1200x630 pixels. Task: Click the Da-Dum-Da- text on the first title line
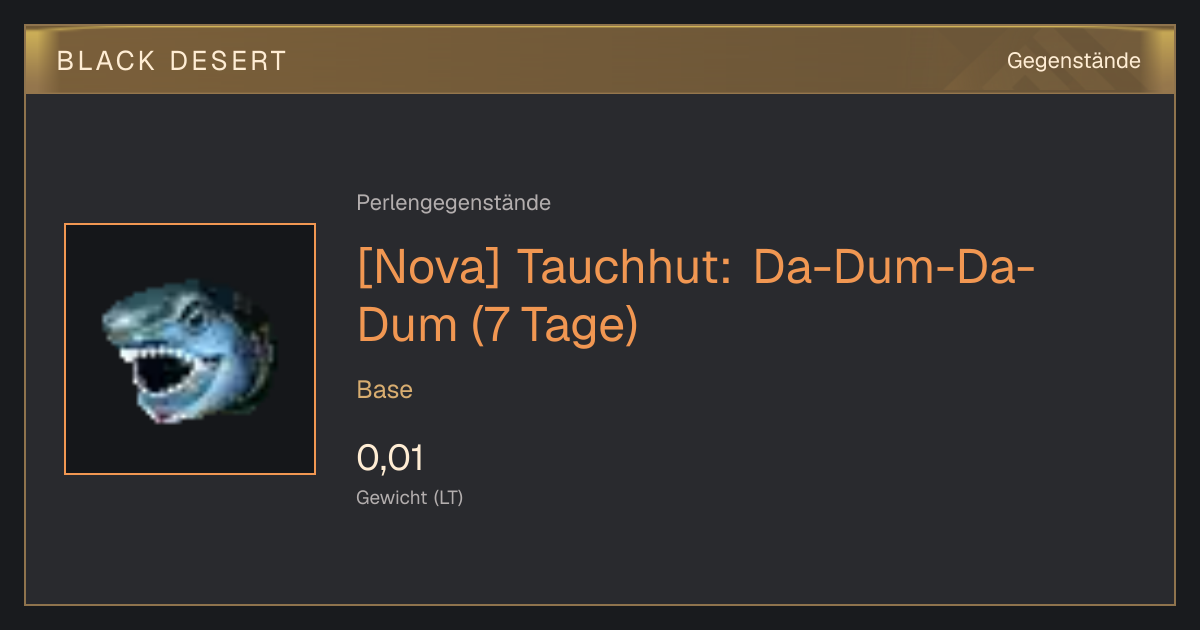coord(893,269)
